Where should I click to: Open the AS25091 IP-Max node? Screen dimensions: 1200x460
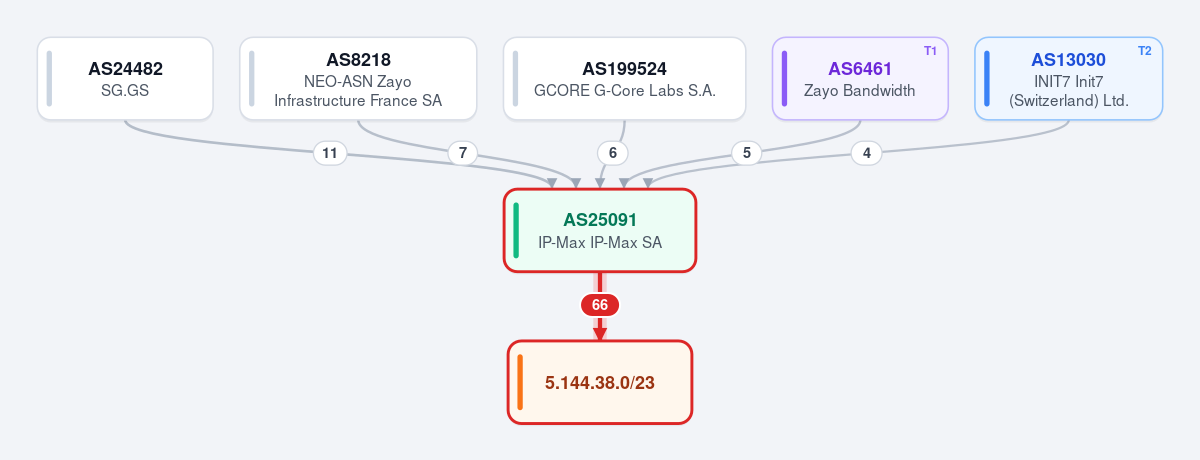pyautogui.click(x=600, y=230)
